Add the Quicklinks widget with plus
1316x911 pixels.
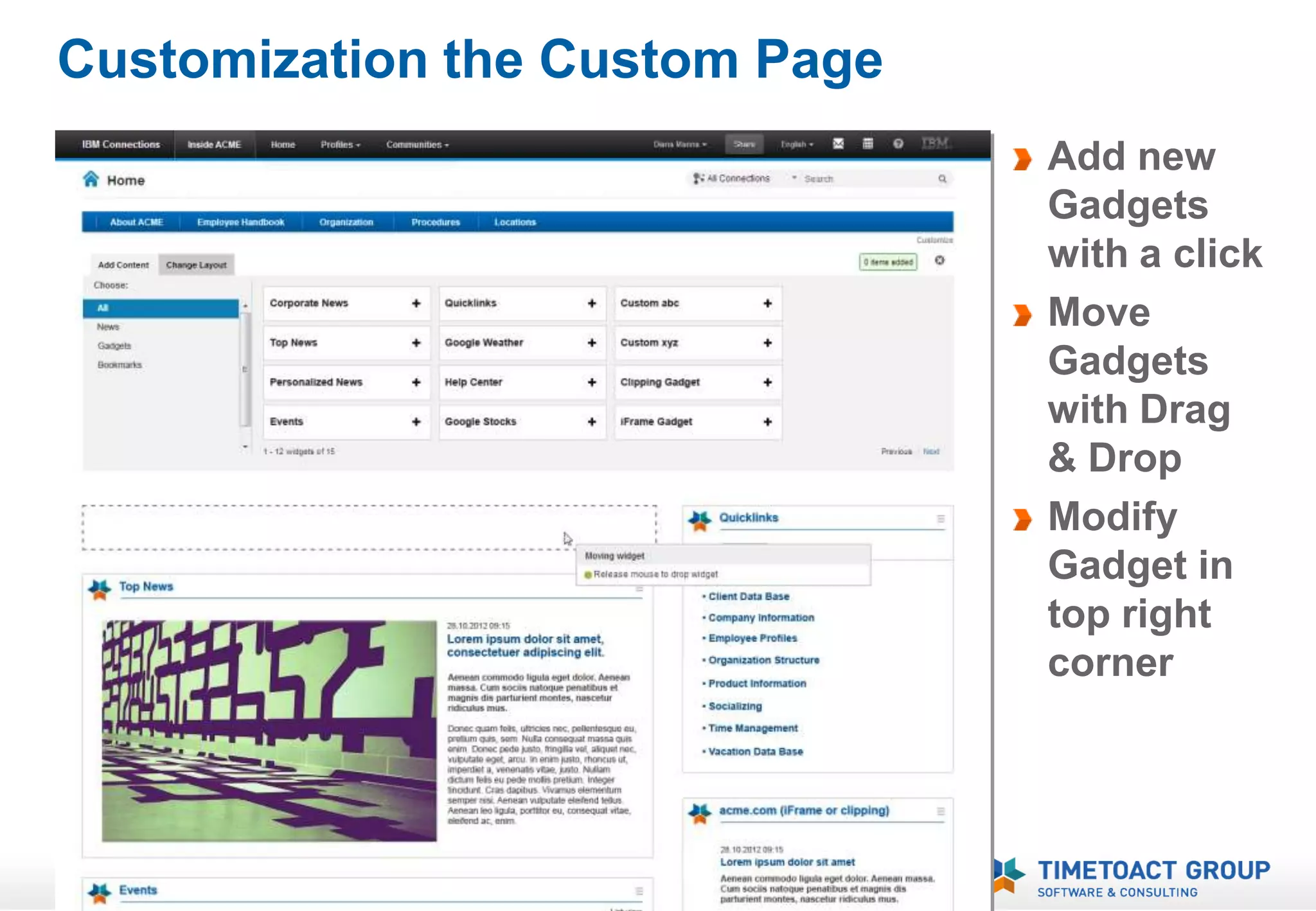(592, 303)
